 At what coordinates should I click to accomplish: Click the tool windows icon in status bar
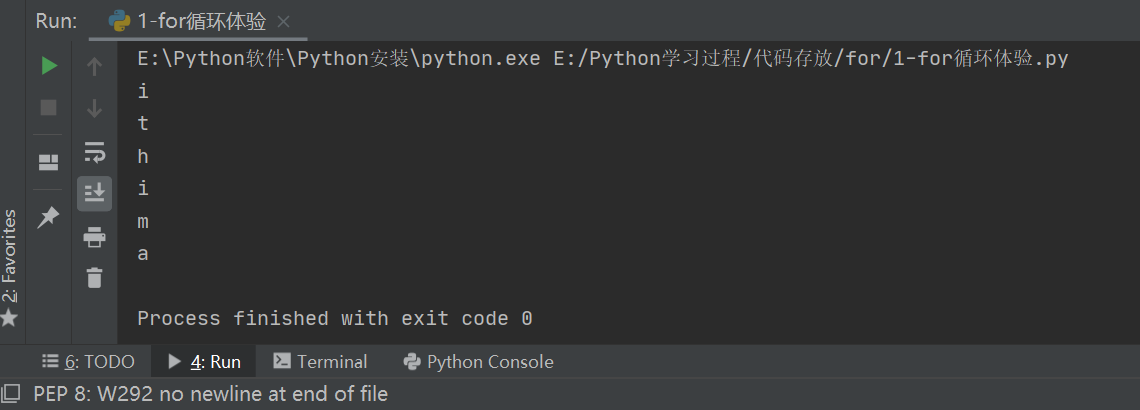11,394
